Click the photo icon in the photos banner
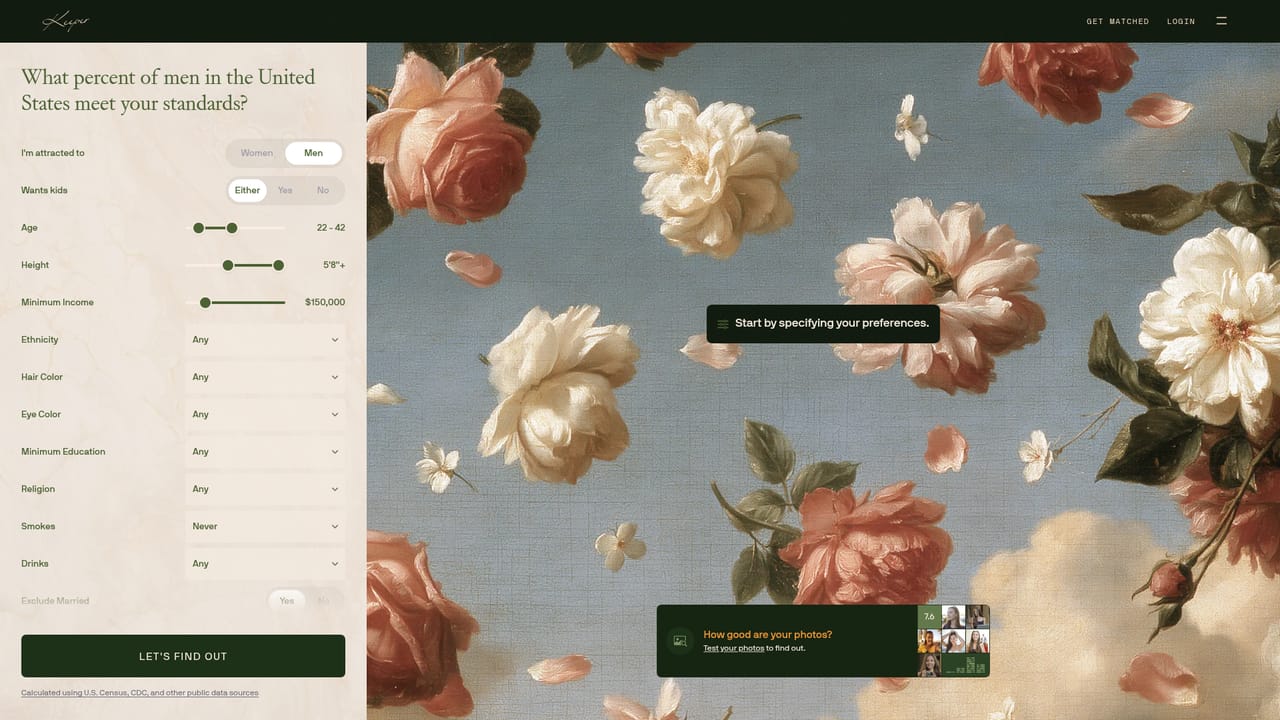 [681, 641]
